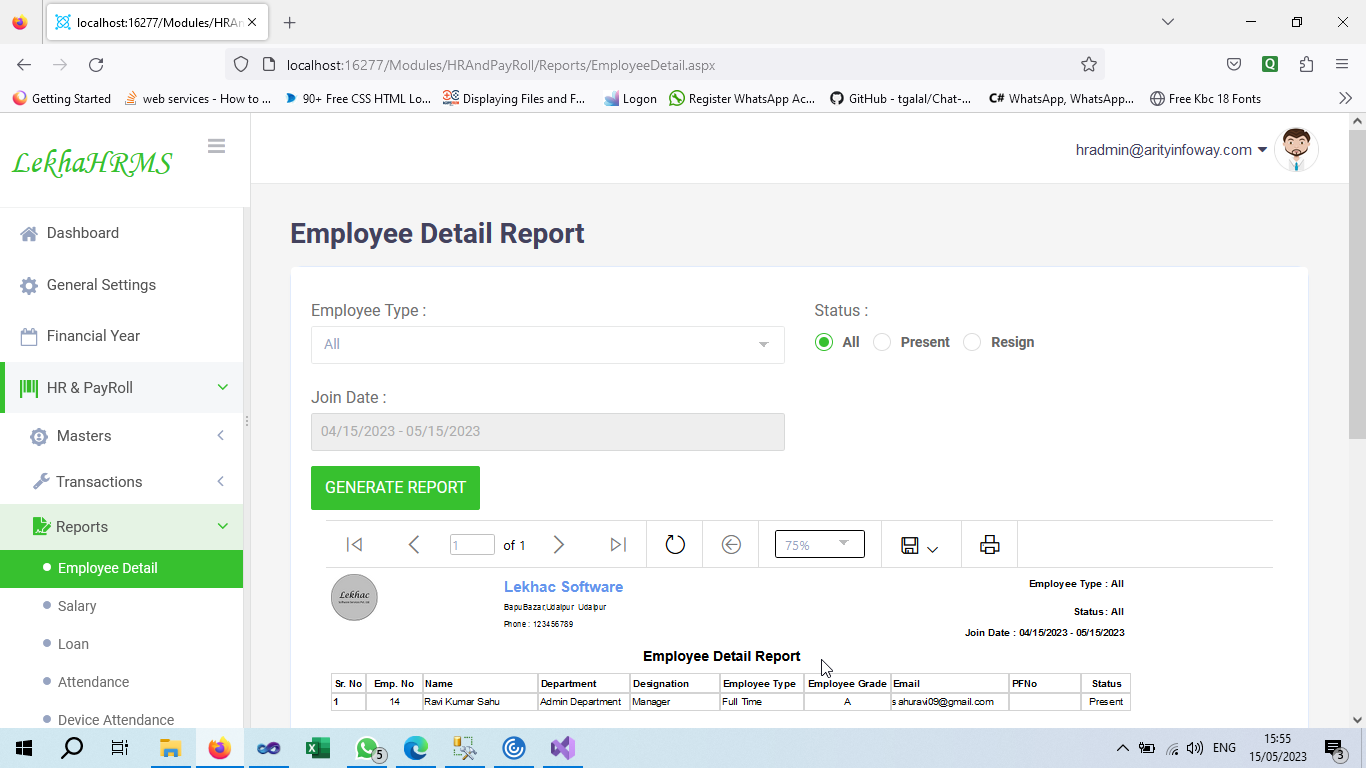This screenshot has height=768, width=1366.
Task: Click the Reports chart icon
Action: [x=41, y=527]
